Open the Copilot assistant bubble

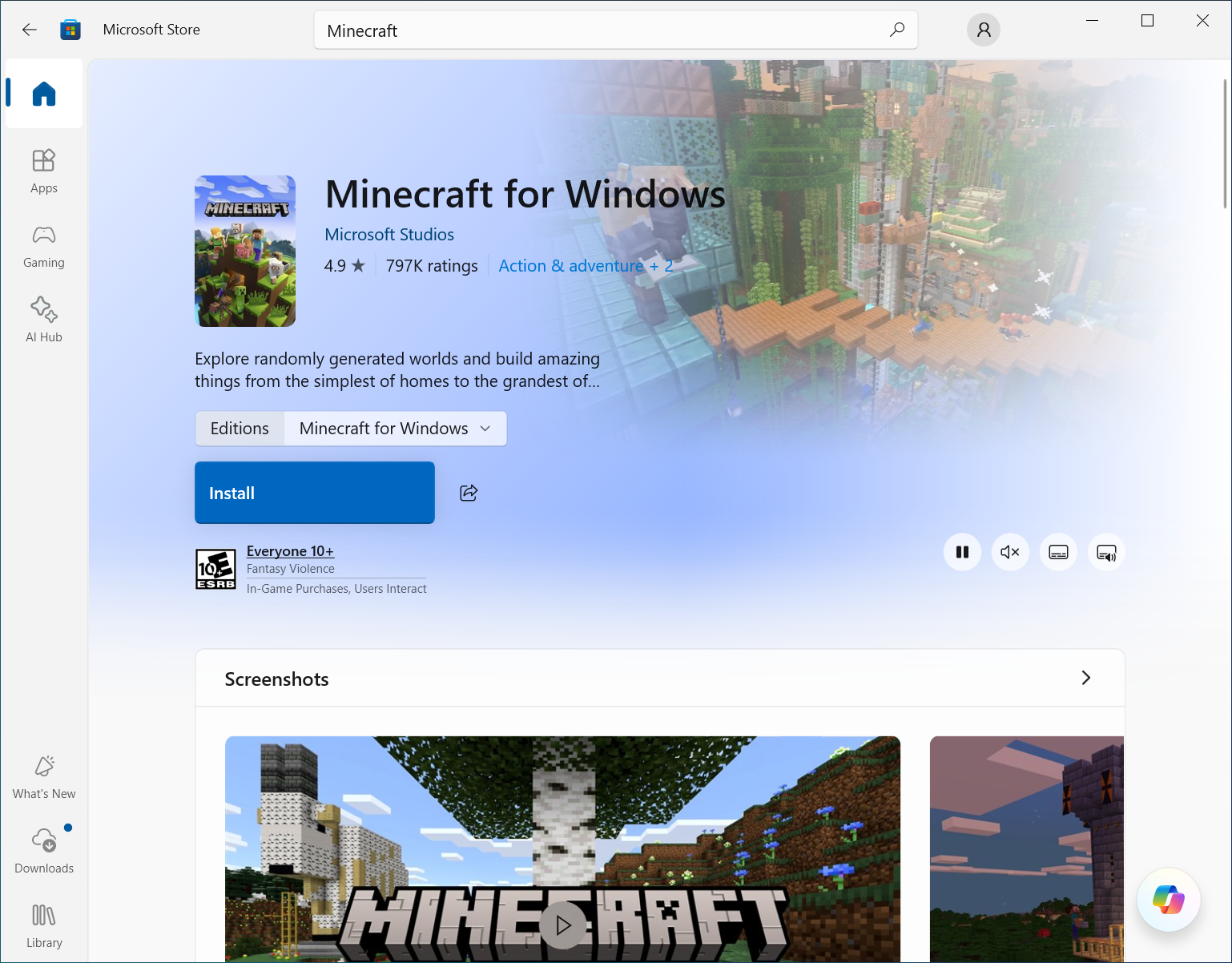1168,899
